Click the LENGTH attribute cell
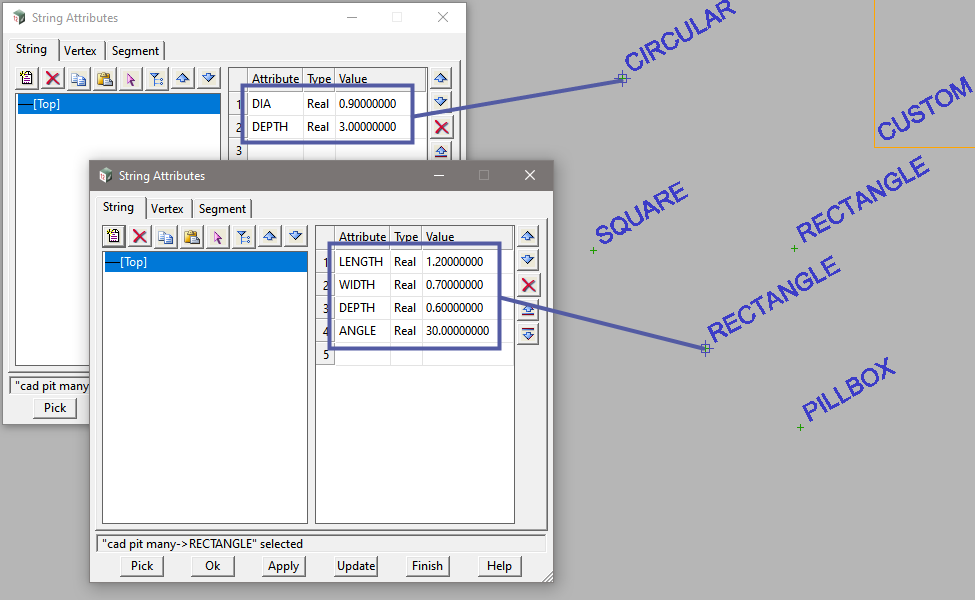 pyautogui.click(x=363, y=262)
